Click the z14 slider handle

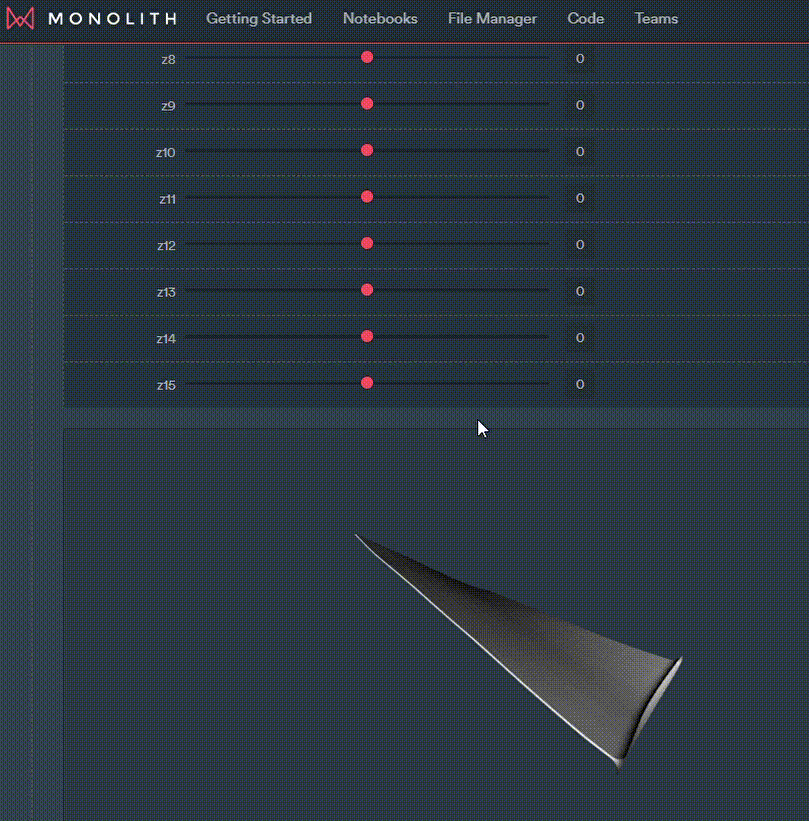(x=367, y=337)
